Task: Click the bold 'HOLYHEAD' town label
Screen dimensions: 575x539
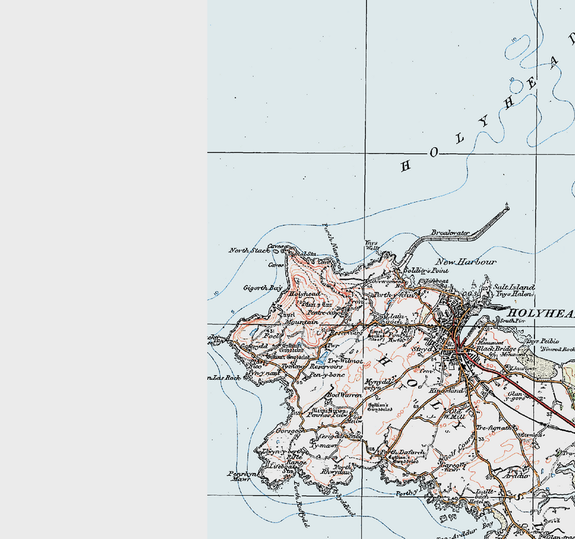Action: [541, 314]
